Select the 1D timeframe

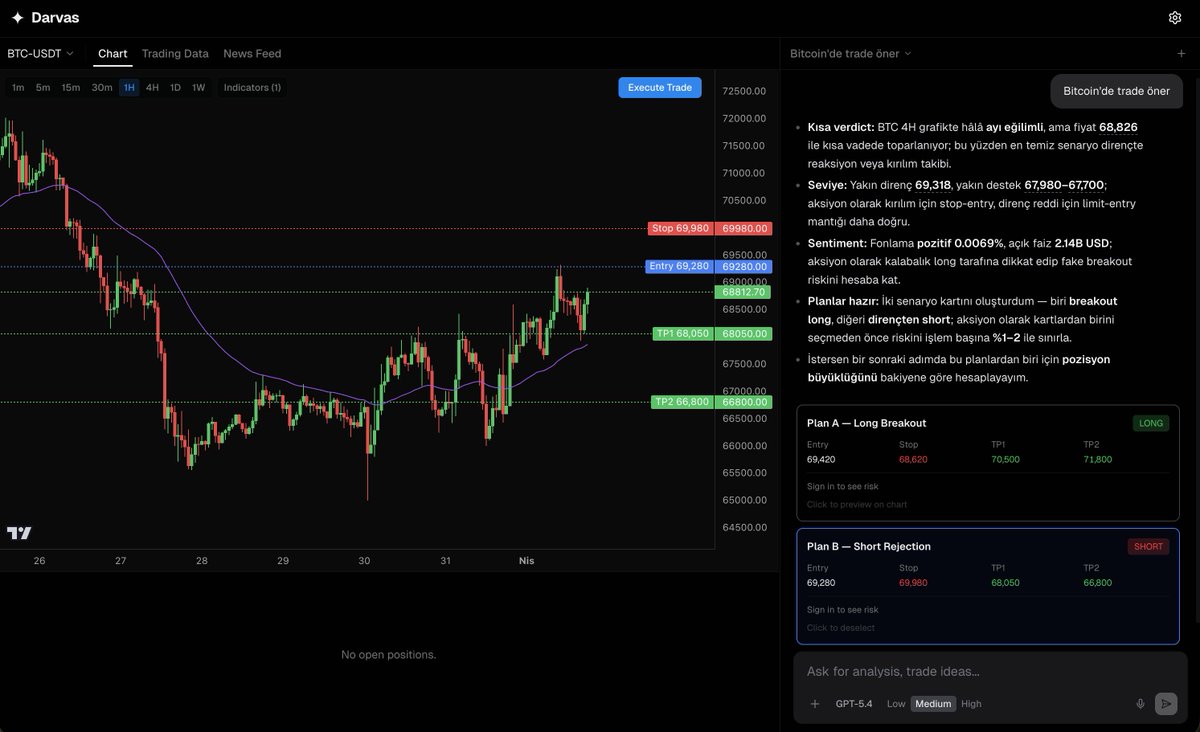pos(175,87)
